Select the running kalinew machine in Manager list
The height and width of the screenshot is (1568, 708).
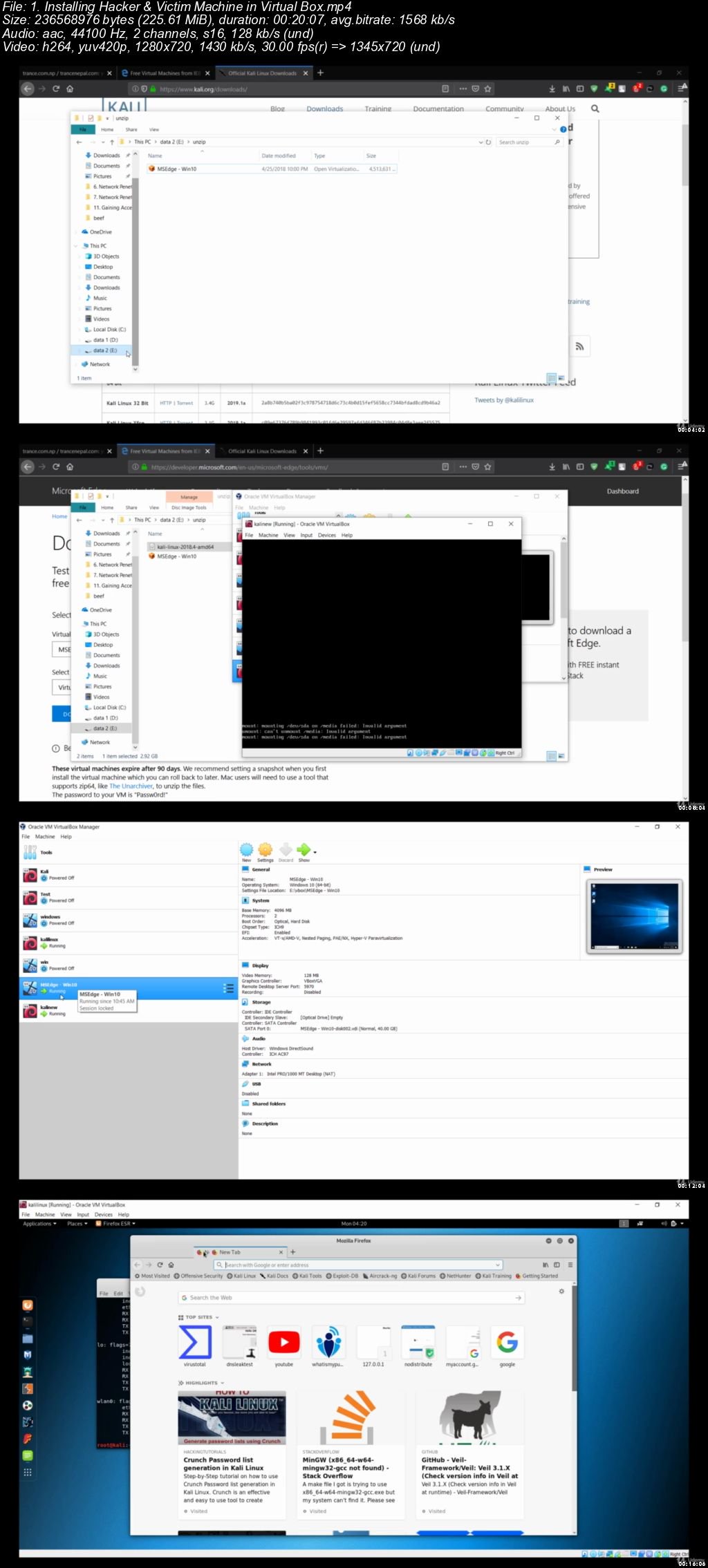pyautogui.click(x=129, y=1011)
